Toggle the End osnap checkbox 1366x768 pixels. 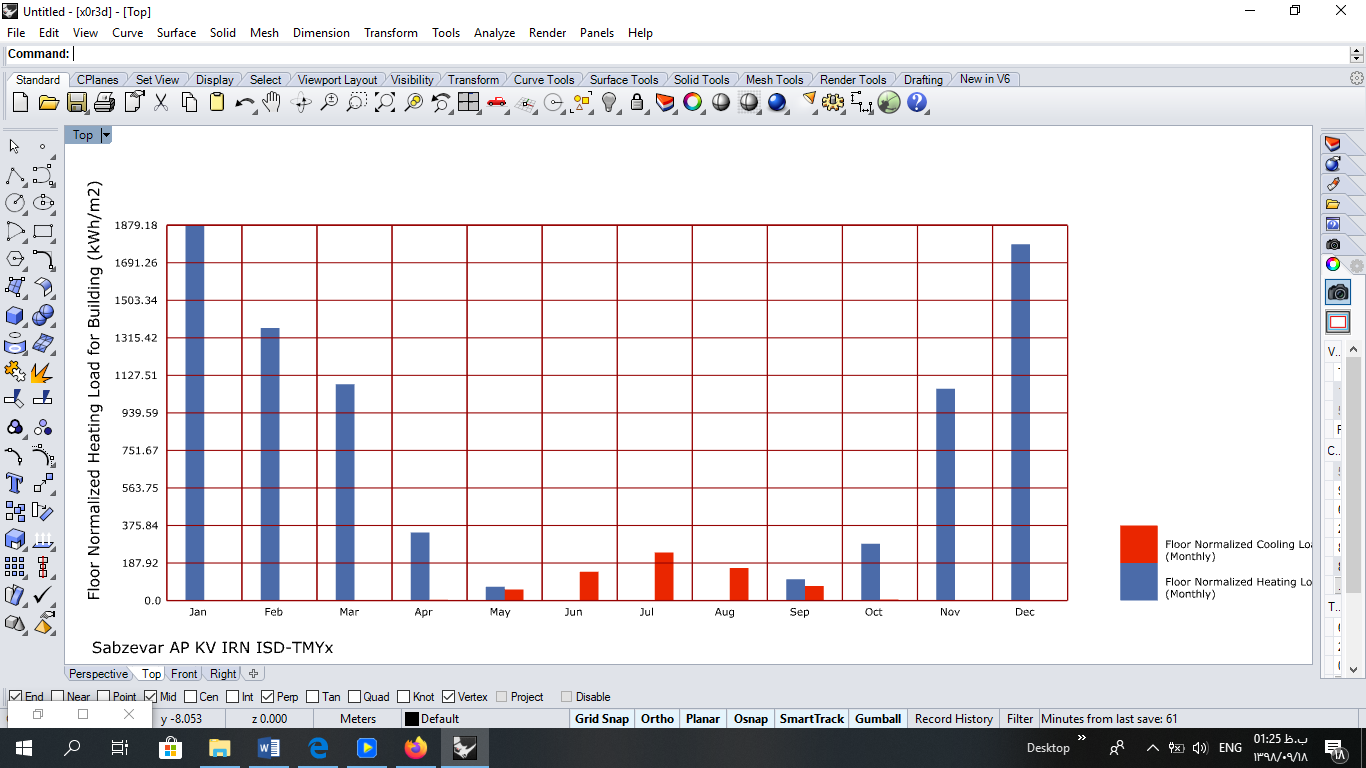15,697
